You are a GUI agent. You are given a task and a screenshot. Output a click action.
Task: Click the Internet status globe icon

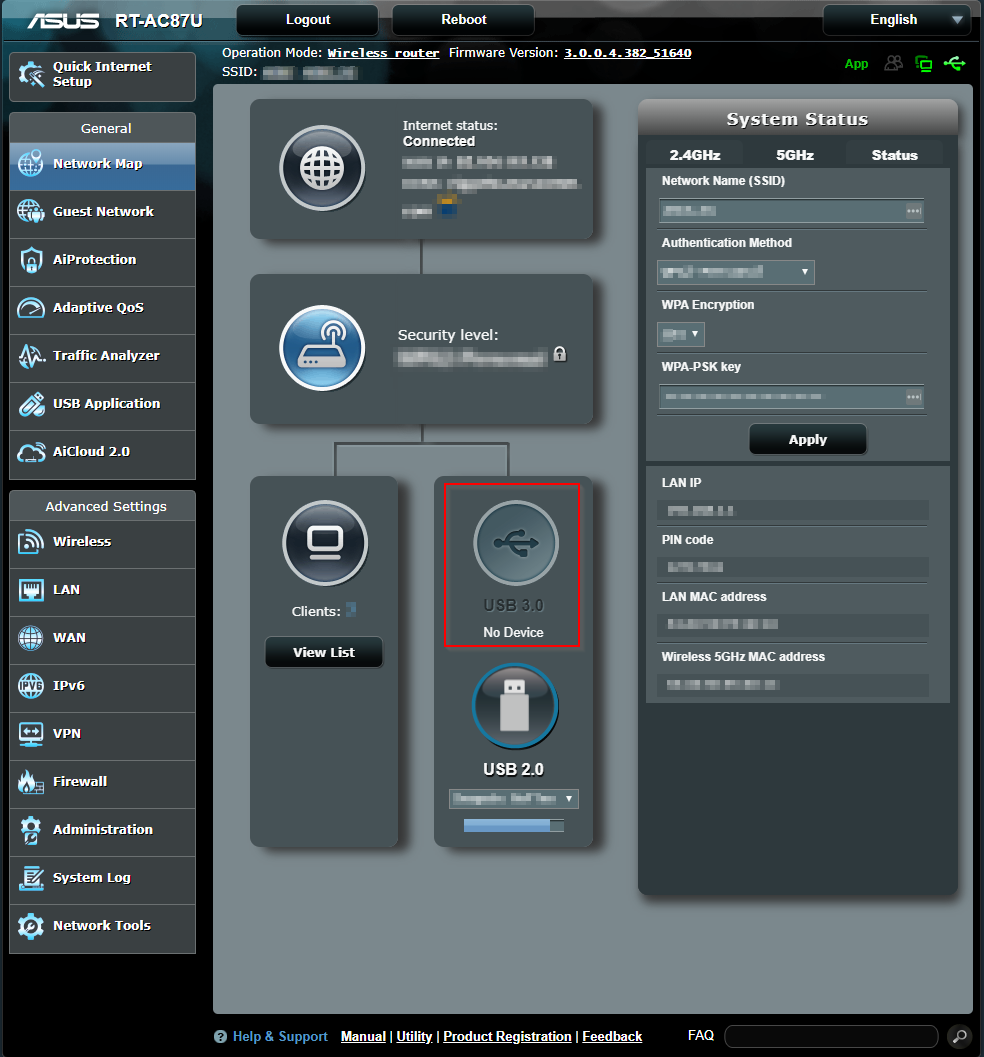tap(322, 169)
